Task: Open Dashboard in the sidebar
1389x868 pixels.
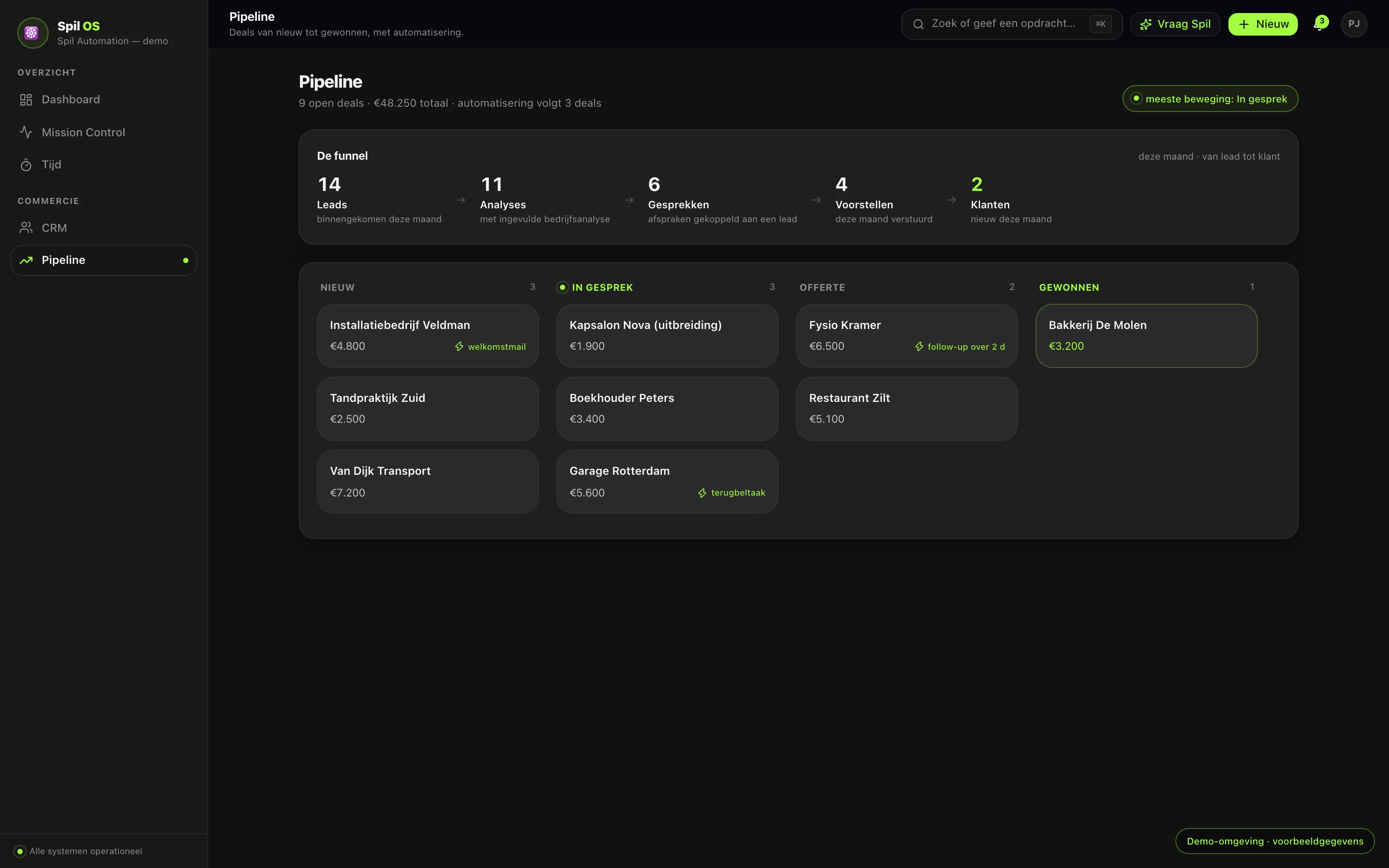Action: pyautogui.click(x=104, y=100)
